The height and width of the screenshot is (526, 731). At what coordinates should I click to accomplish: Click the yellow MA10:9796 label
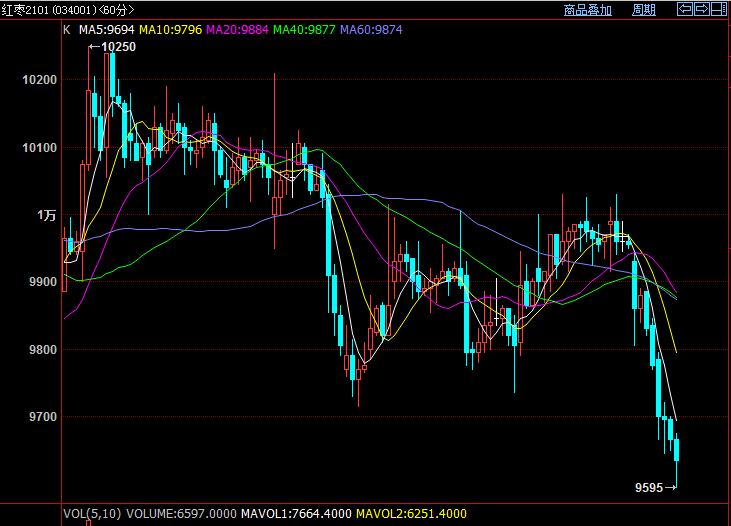pos(170,30)
